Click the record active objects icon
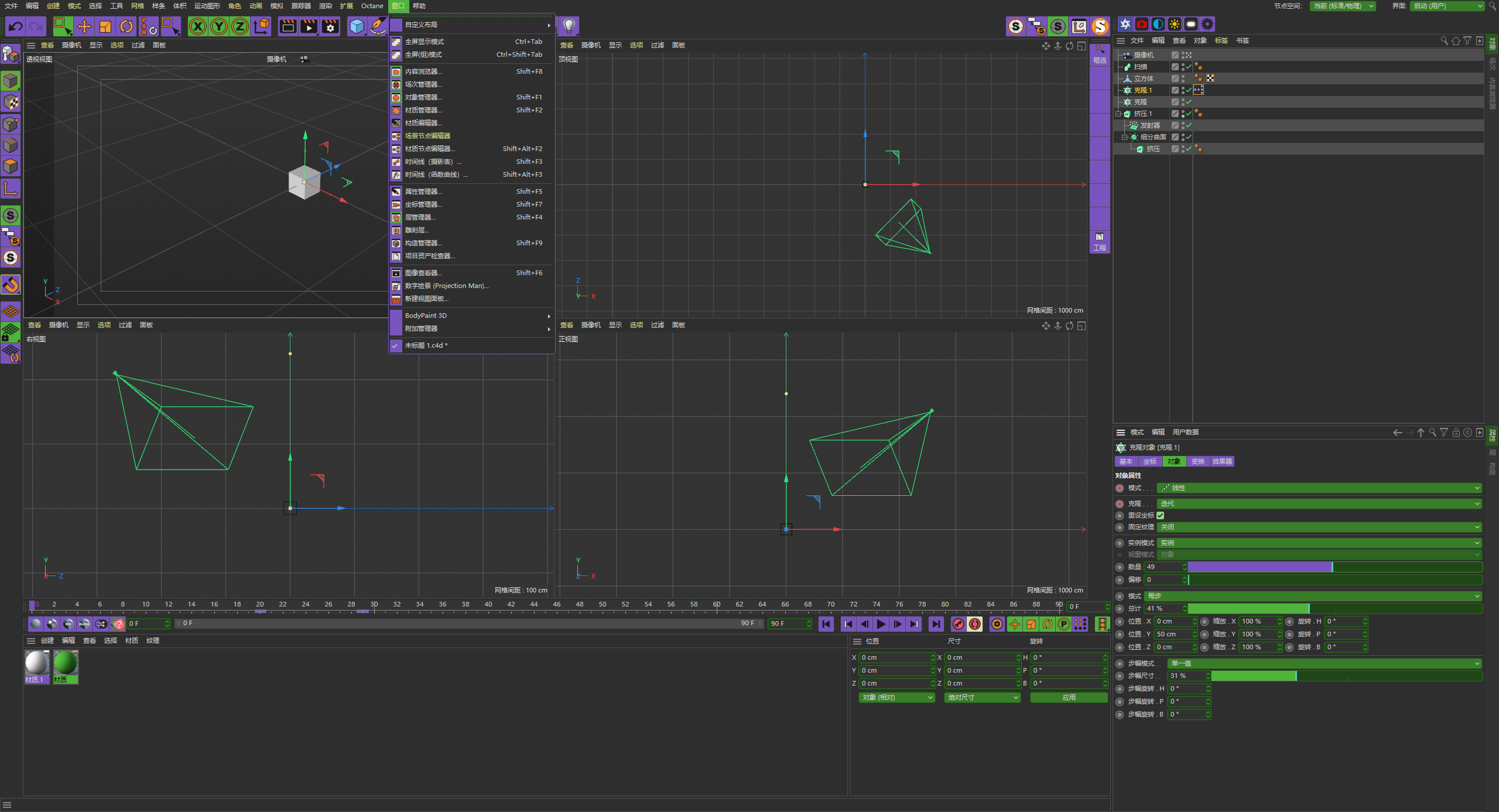Screen dimensions: 1499x812 tap(958, 624)
